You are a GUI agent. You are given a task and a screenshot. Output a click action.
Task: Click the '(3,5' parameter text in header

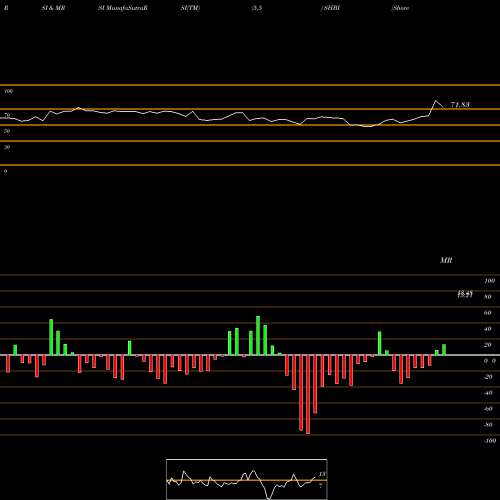click(x=257, y=8)
